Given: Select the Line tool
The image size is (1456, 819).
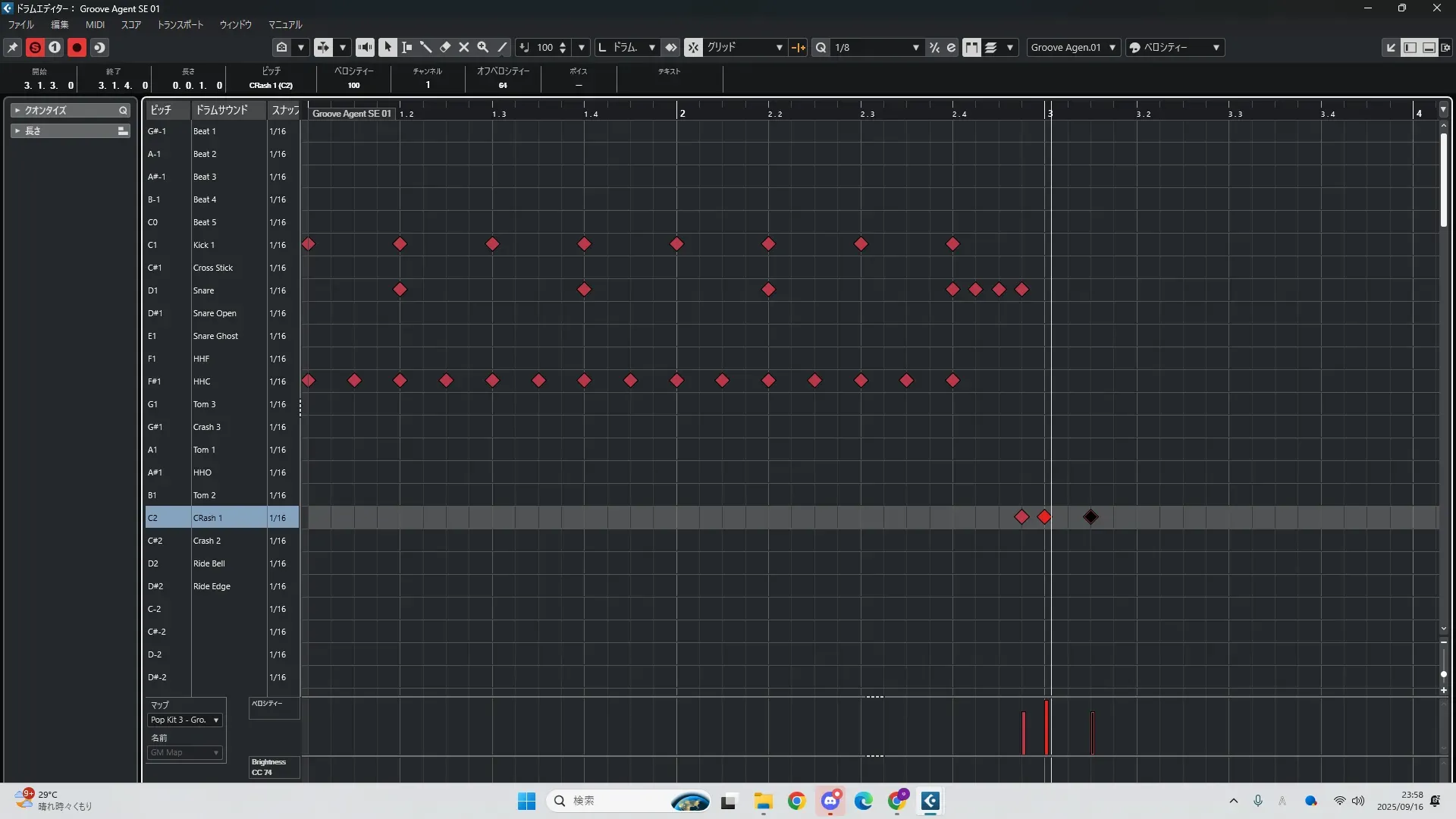Looking at the screenshot, I should pyautogui.click(x=502, y=47).
